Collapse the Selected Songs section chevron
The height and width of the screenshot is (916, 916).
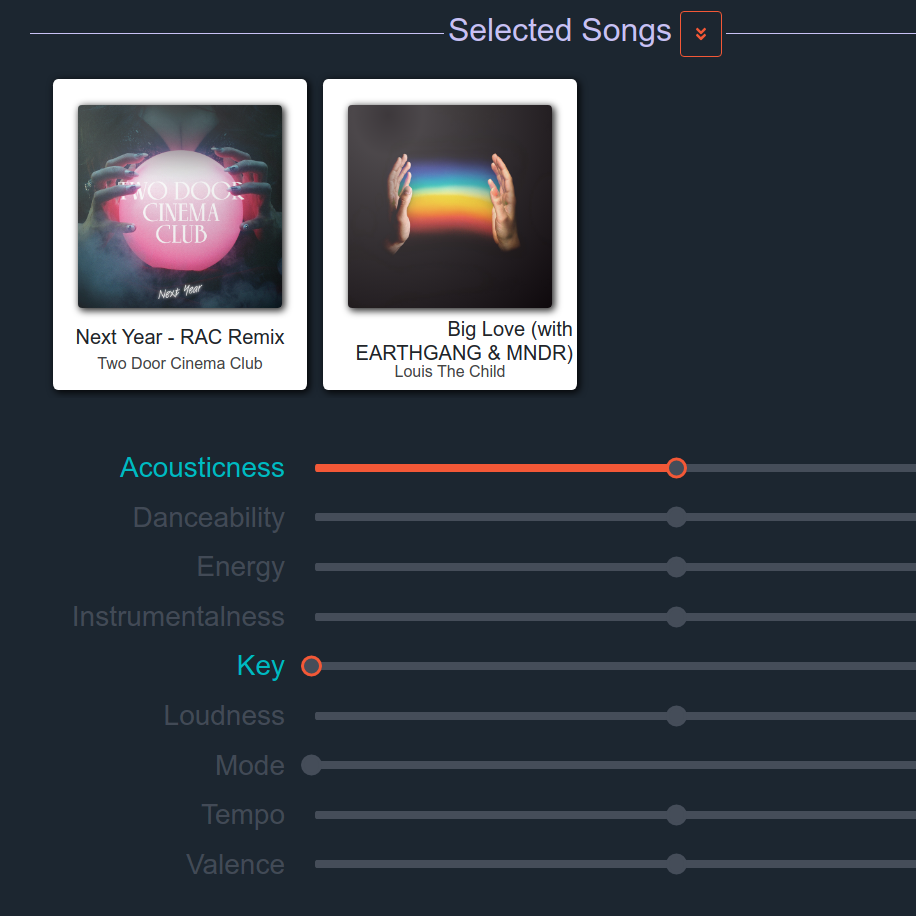tap(700, 34)
